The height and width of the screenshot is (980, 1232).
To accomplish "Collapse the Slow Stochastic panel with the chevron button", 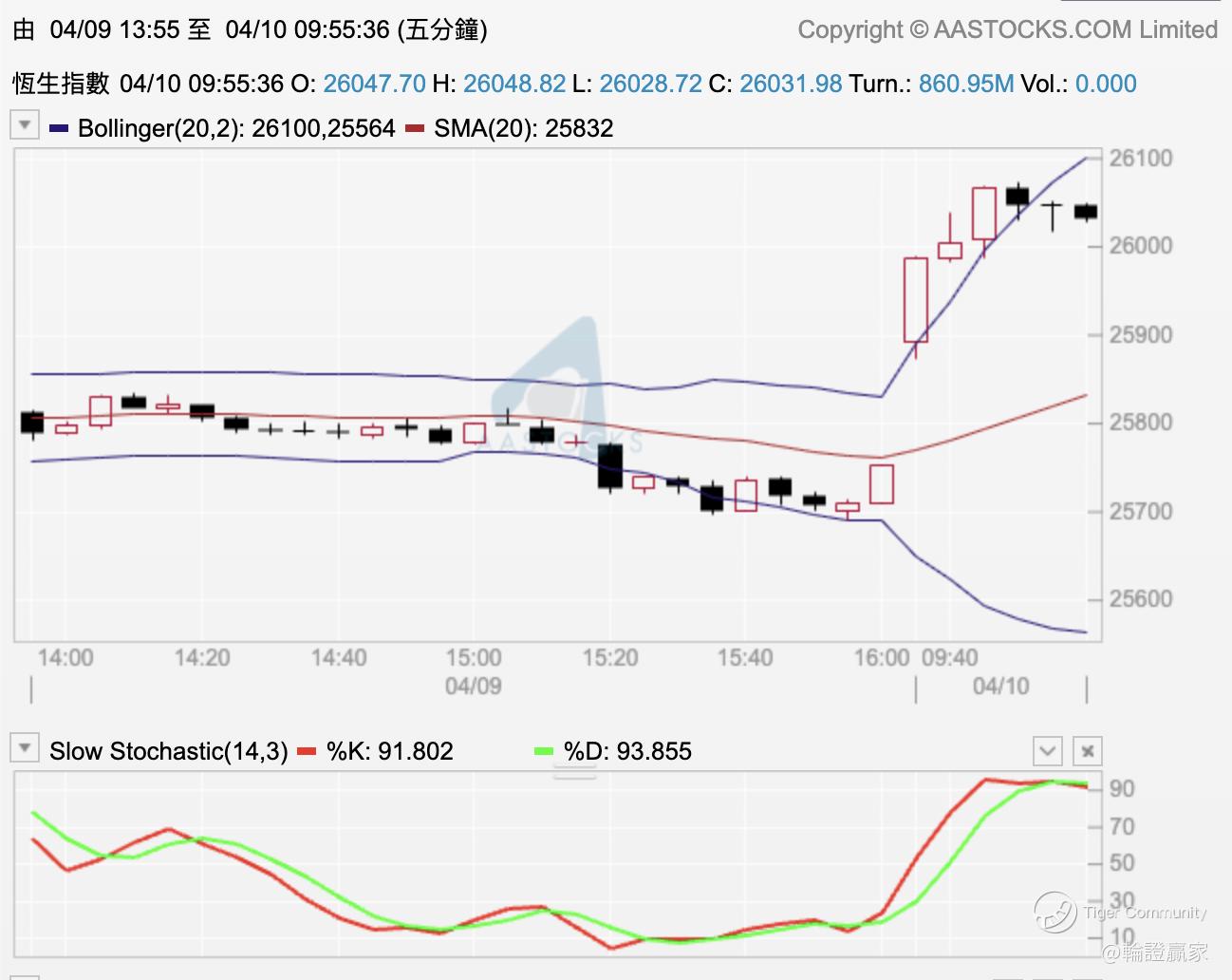I will tap(1047, 751).
